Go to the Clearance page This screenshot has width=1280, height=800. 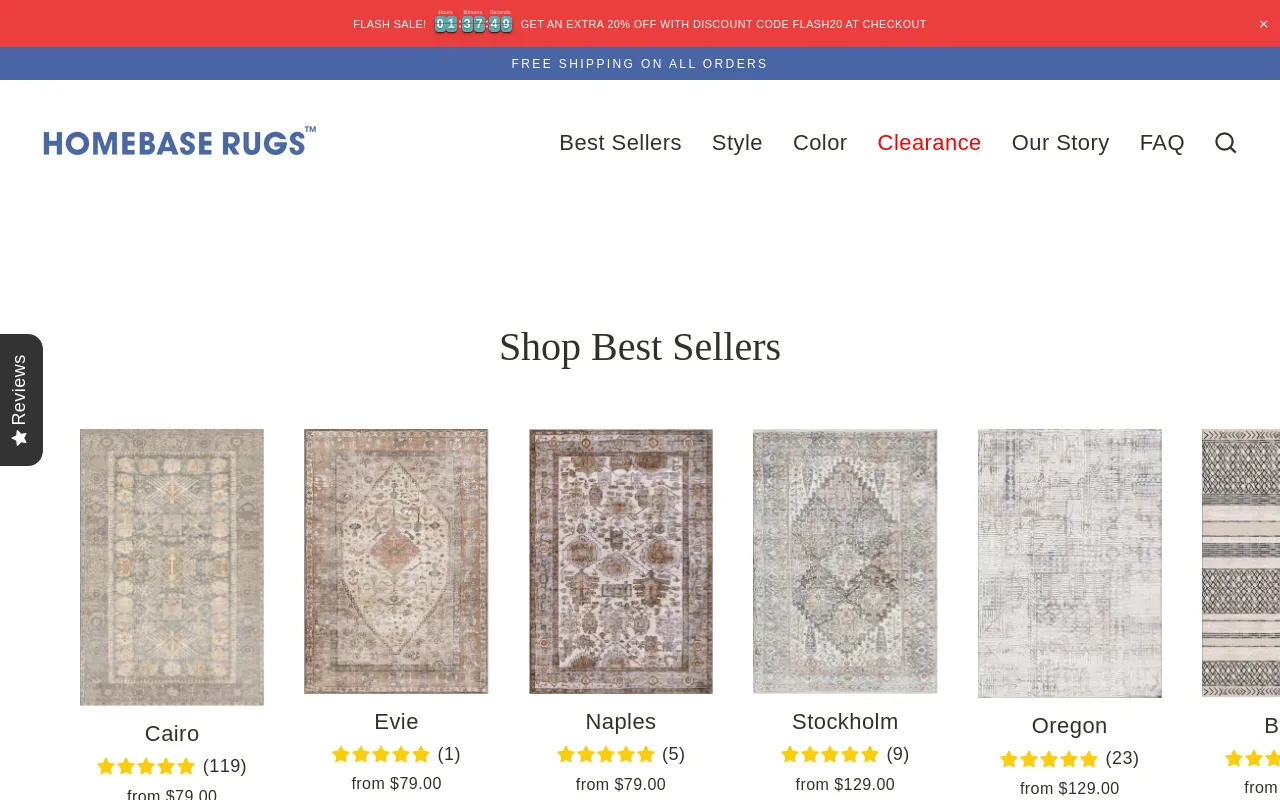(x=929, y=143)
